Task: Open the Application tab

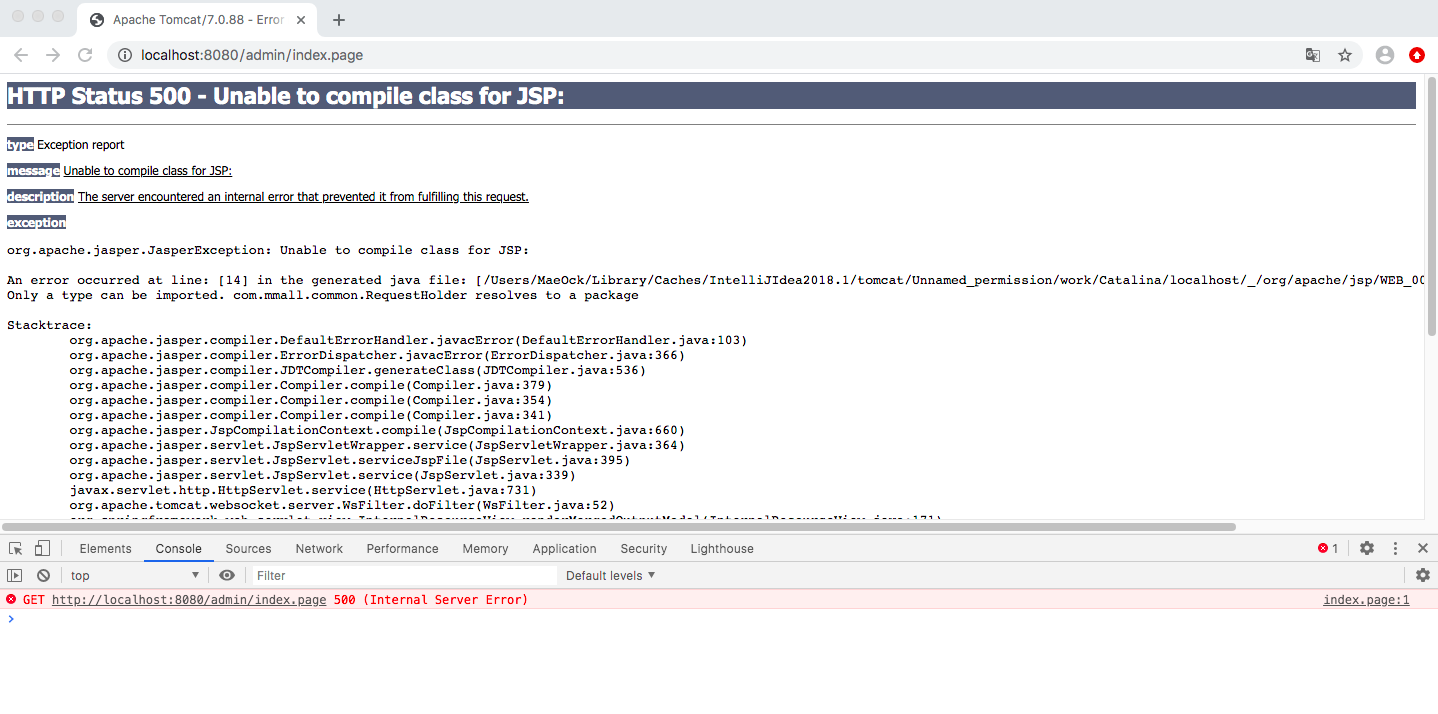Action: coord(564,548)
